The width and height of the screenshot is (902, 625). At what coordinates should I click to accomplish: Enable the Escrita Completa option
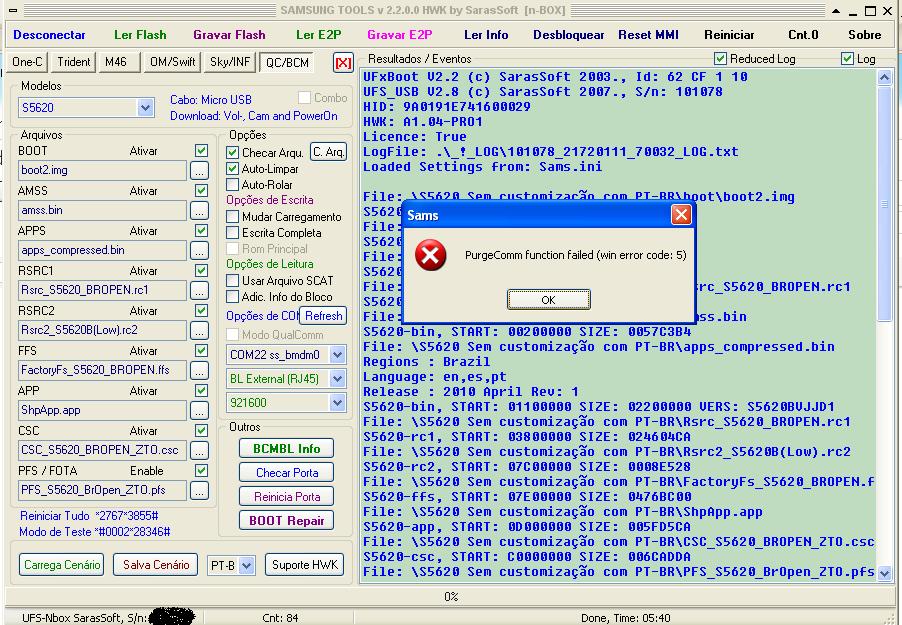(232, 233)
